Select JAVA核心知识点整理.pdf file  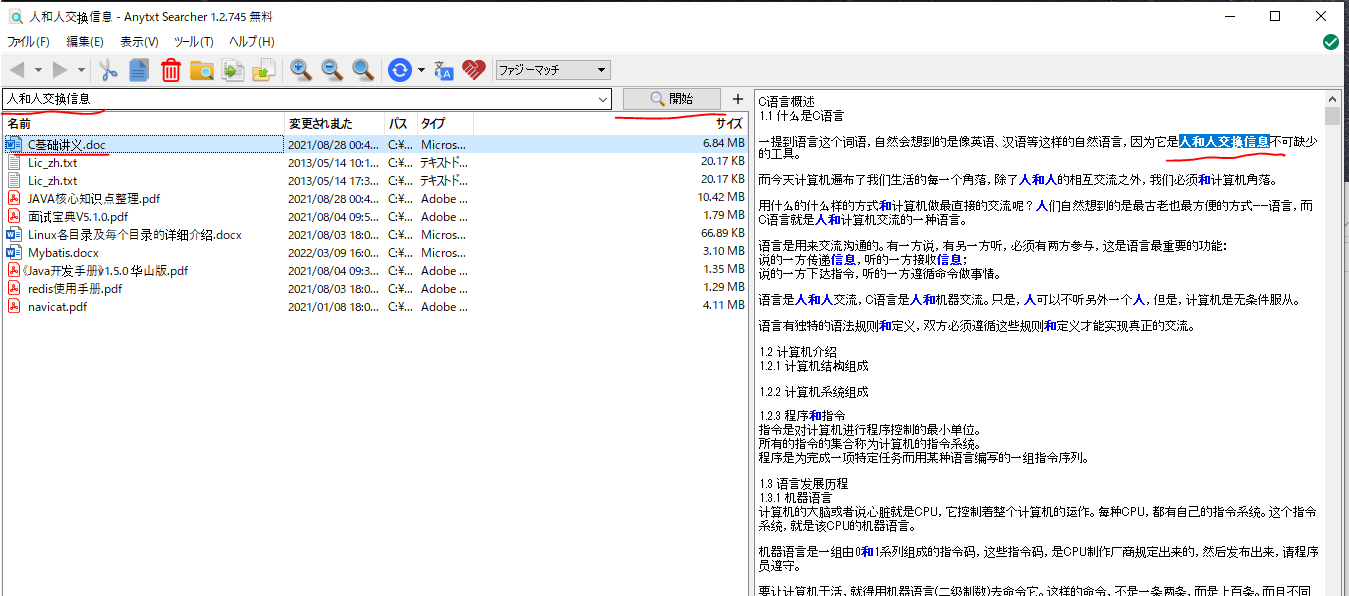coord(92,198)
